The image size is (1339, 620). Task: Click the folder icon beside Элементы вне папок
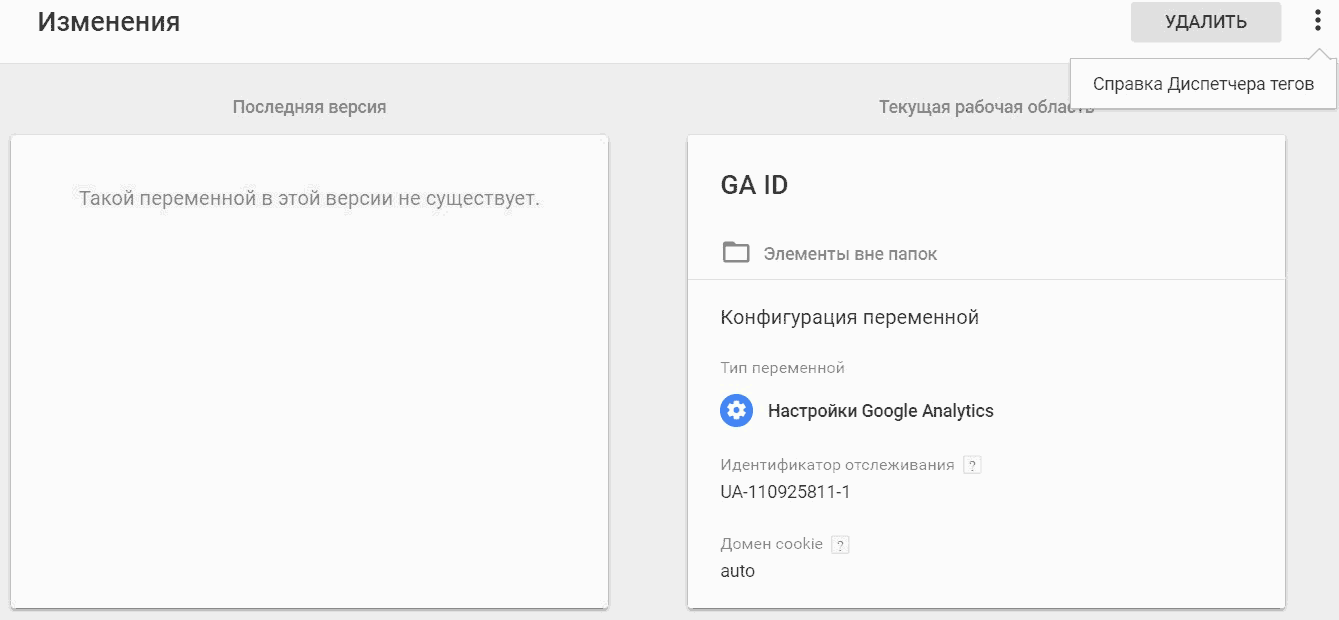click(x=736, y=253)
